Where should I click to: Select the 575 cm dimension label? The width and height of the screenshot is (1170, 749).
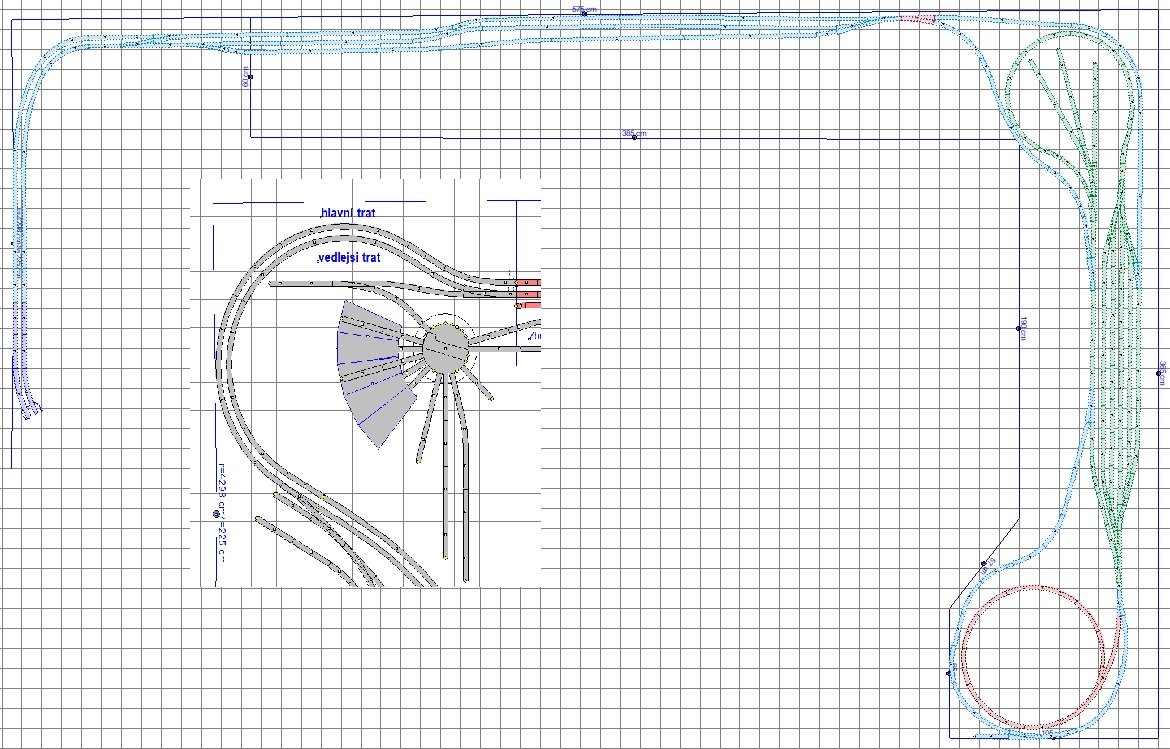pyautogui.click(x=582, y=9)
